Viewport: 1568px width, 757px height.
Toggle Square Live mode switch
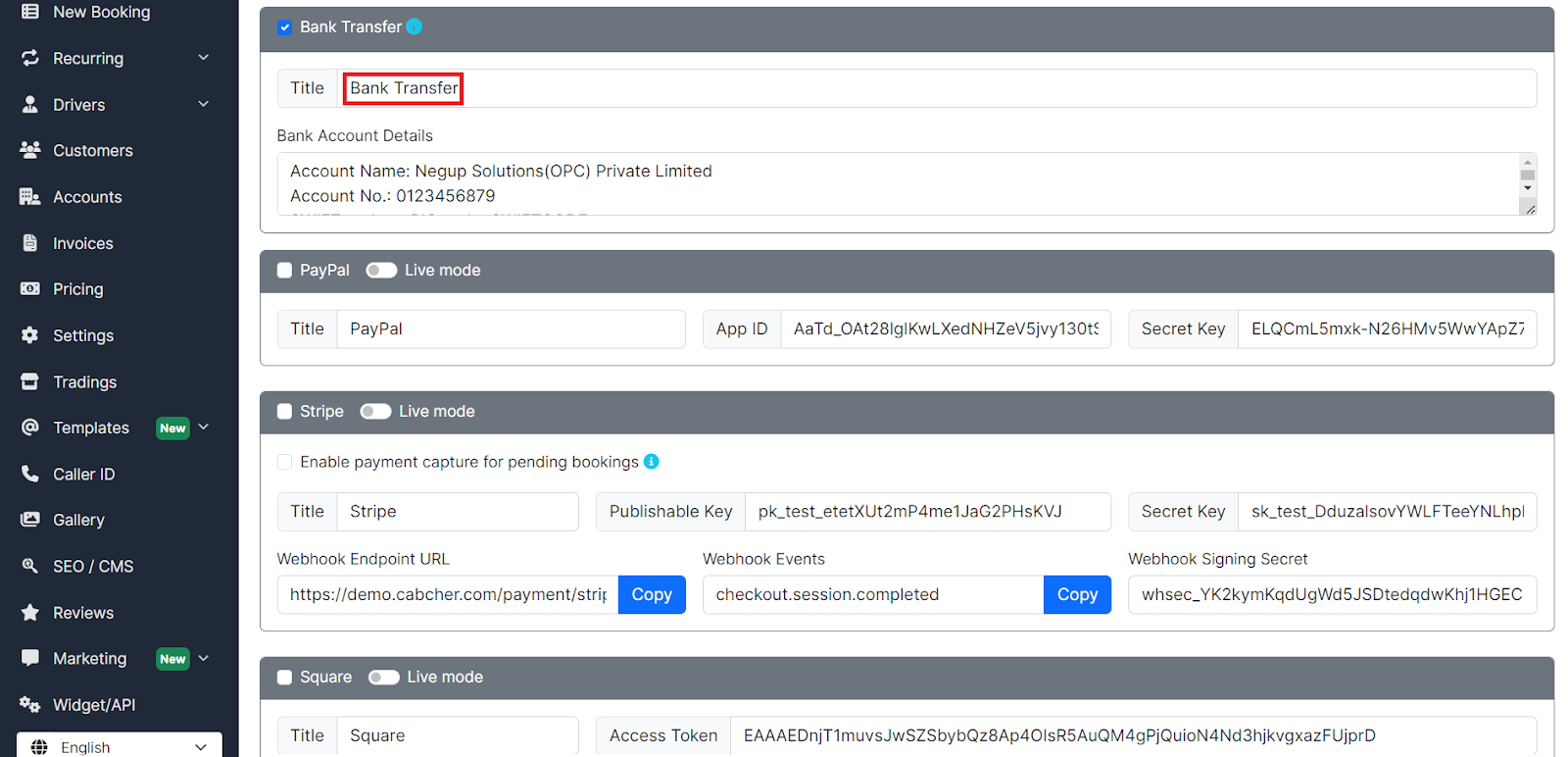pyautogui.click(x=384, y=678)
